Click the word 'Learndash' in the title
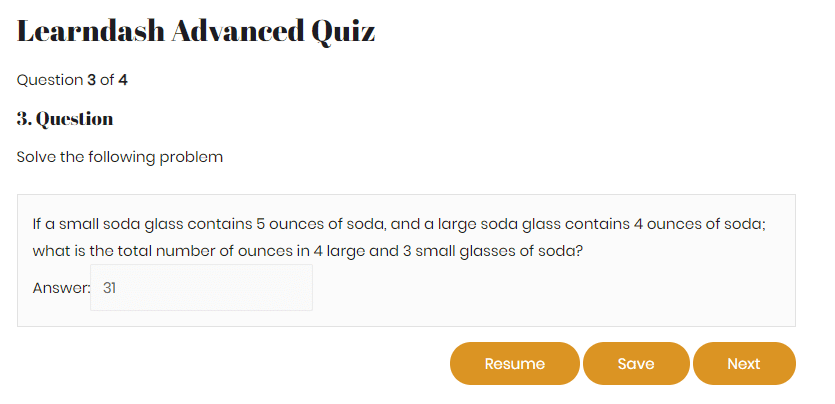This screenshot has width=835, height=404. click(91, 31)
